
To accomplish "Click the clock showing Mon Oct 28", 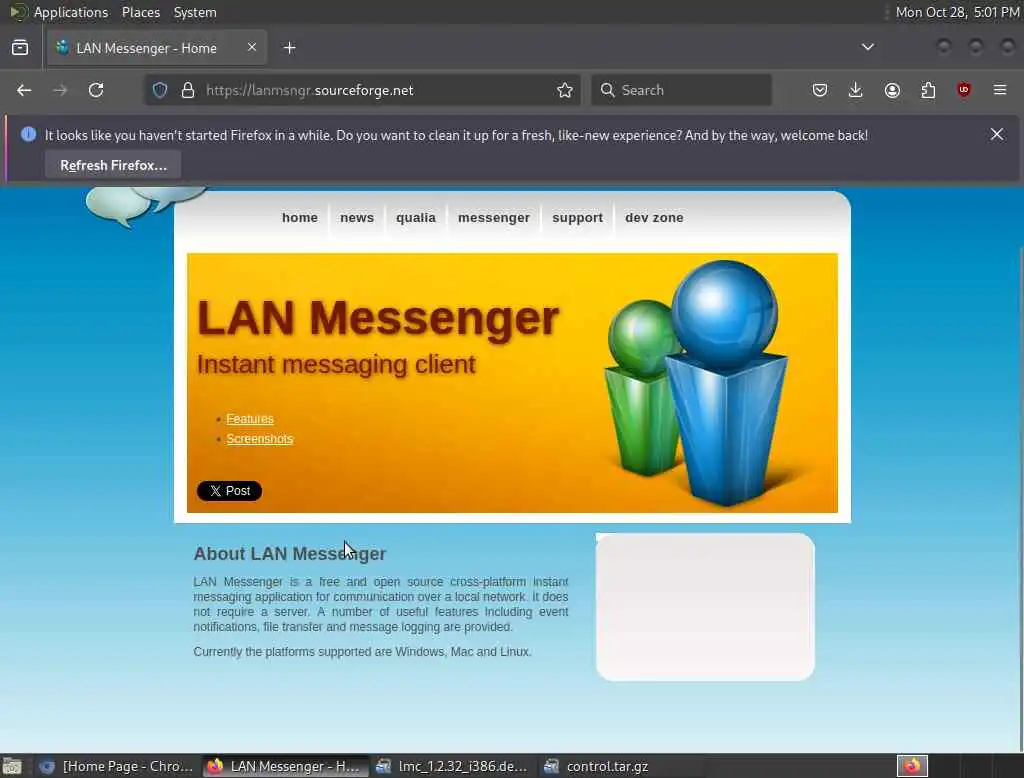I will (x=957, y=12).
